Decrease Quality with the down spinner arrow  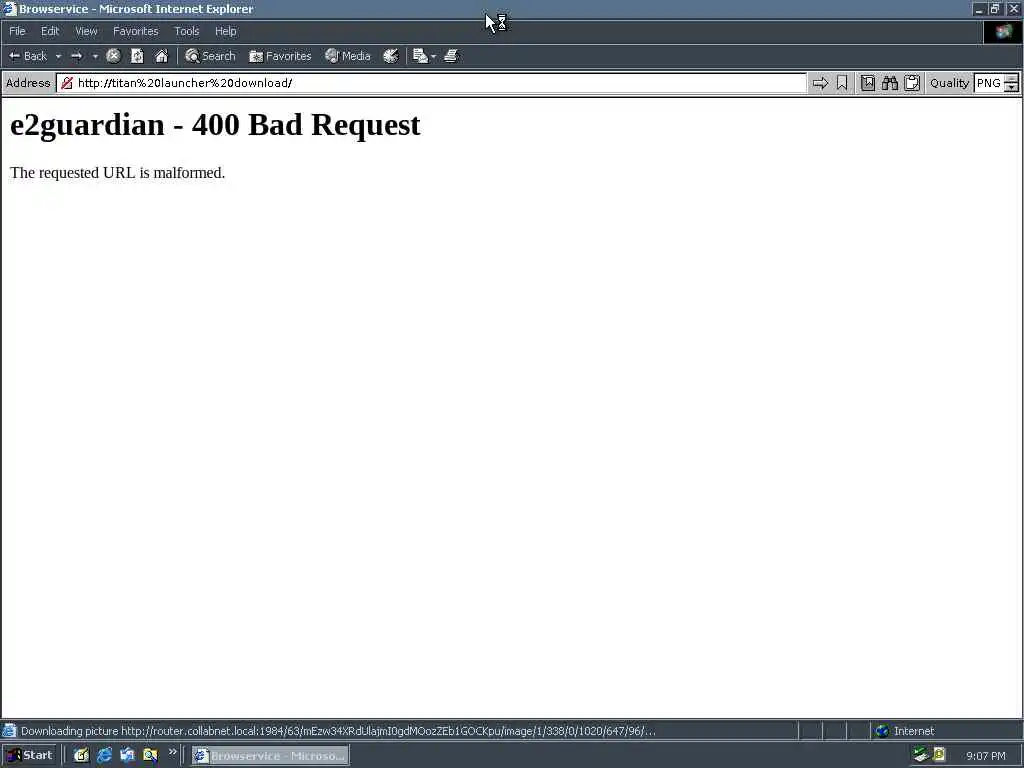coord(1012,88)
